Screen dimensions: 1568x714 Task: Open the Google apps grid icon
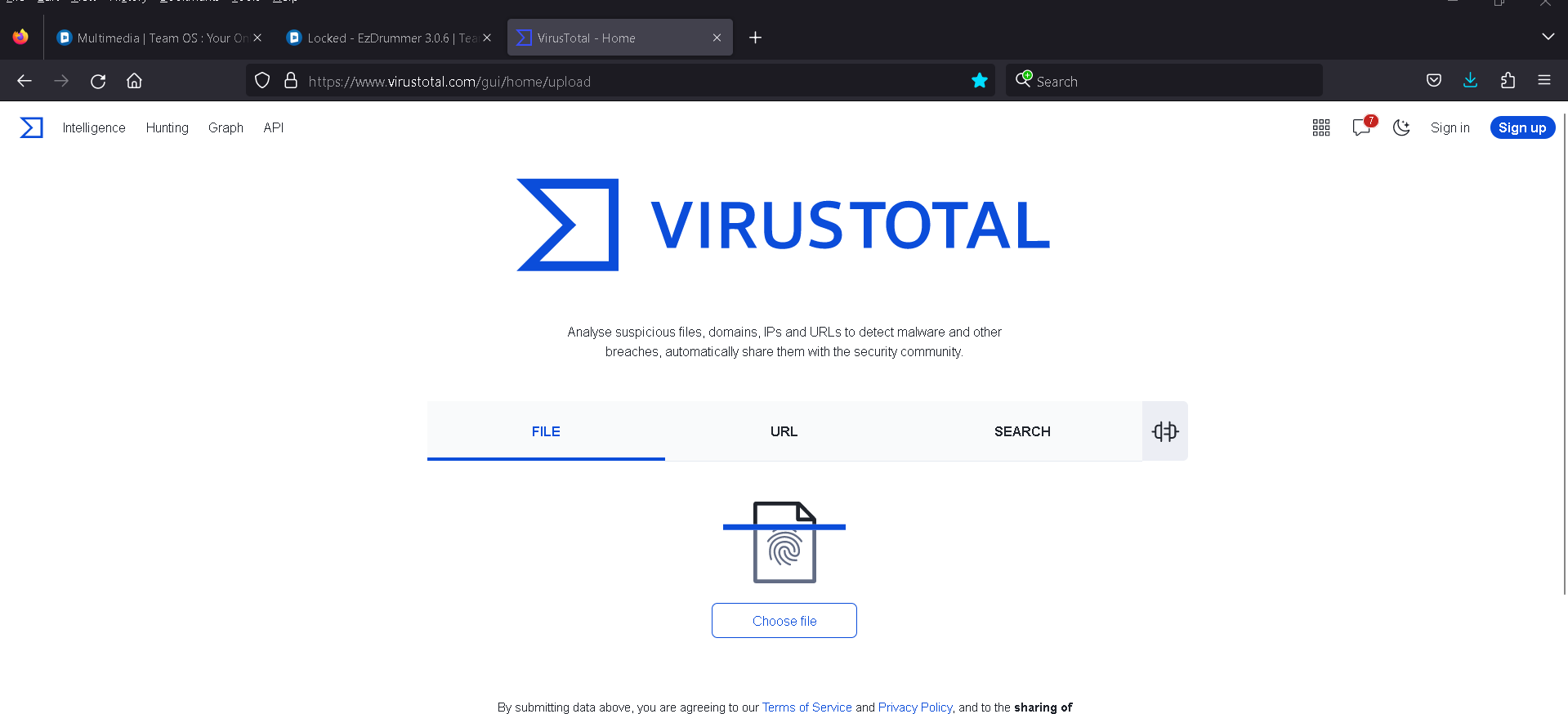1321,127
